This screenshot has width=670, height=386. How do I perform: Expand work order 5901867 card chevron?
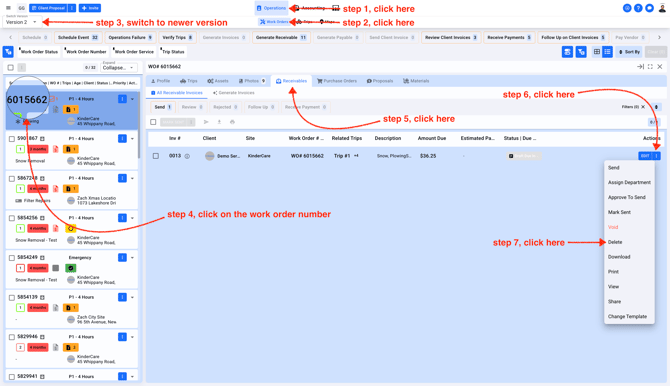point(132,139)
